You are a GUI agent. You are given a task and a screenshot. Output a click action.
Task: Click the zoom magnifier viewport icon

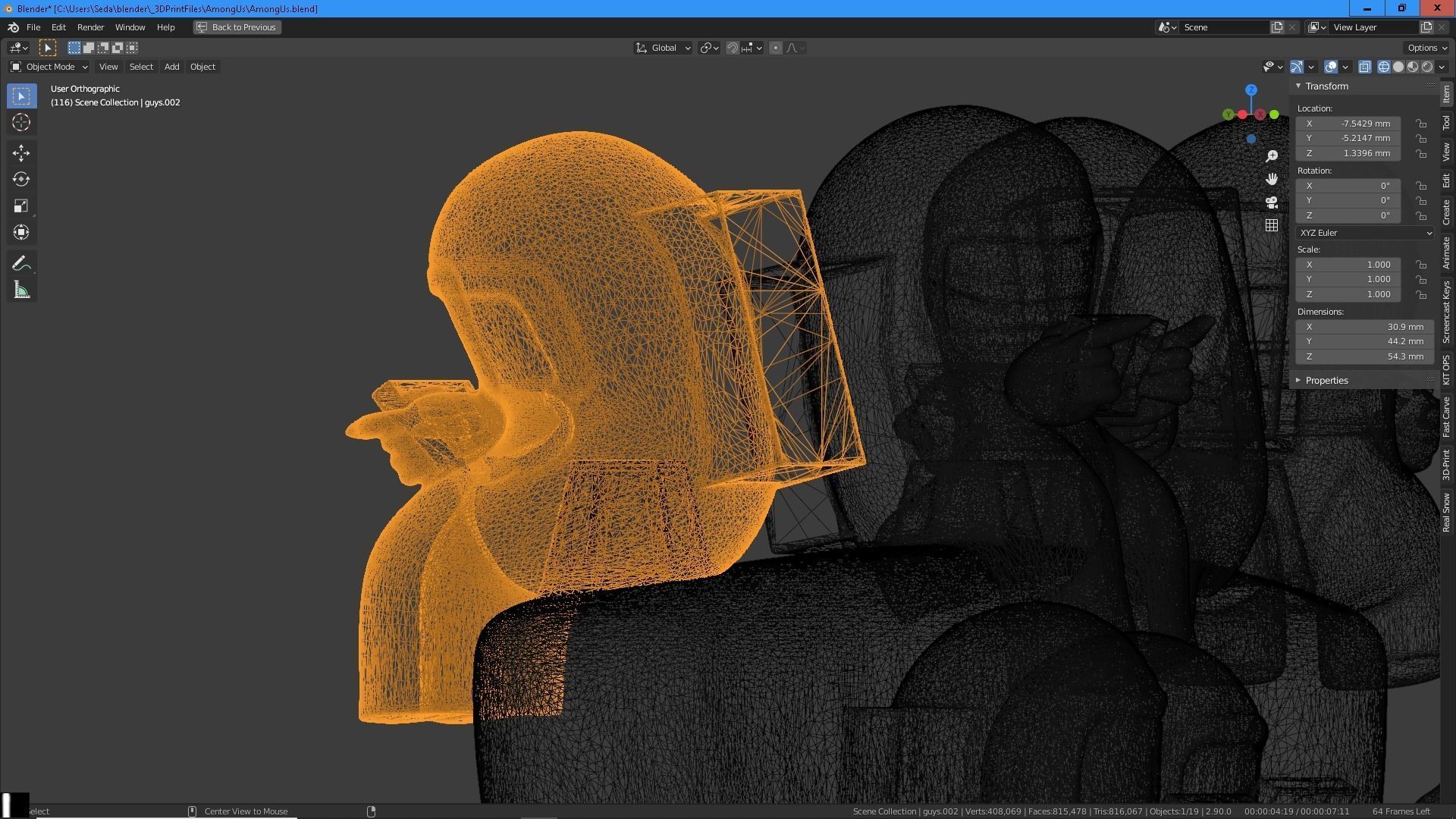(x=1272, y=156)
